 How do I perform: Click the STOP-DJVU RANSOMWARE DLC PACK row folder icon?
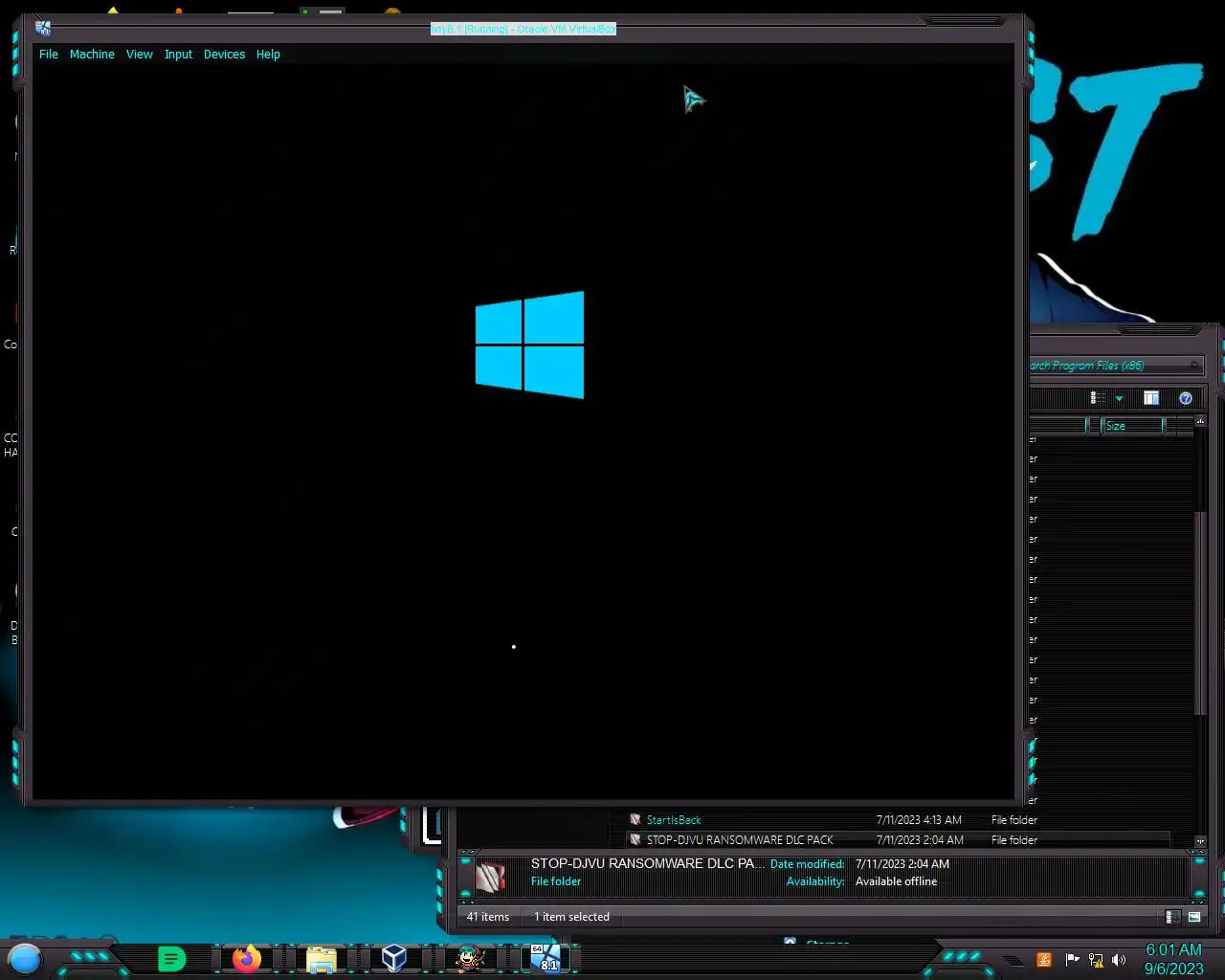[x=635, y=840]
